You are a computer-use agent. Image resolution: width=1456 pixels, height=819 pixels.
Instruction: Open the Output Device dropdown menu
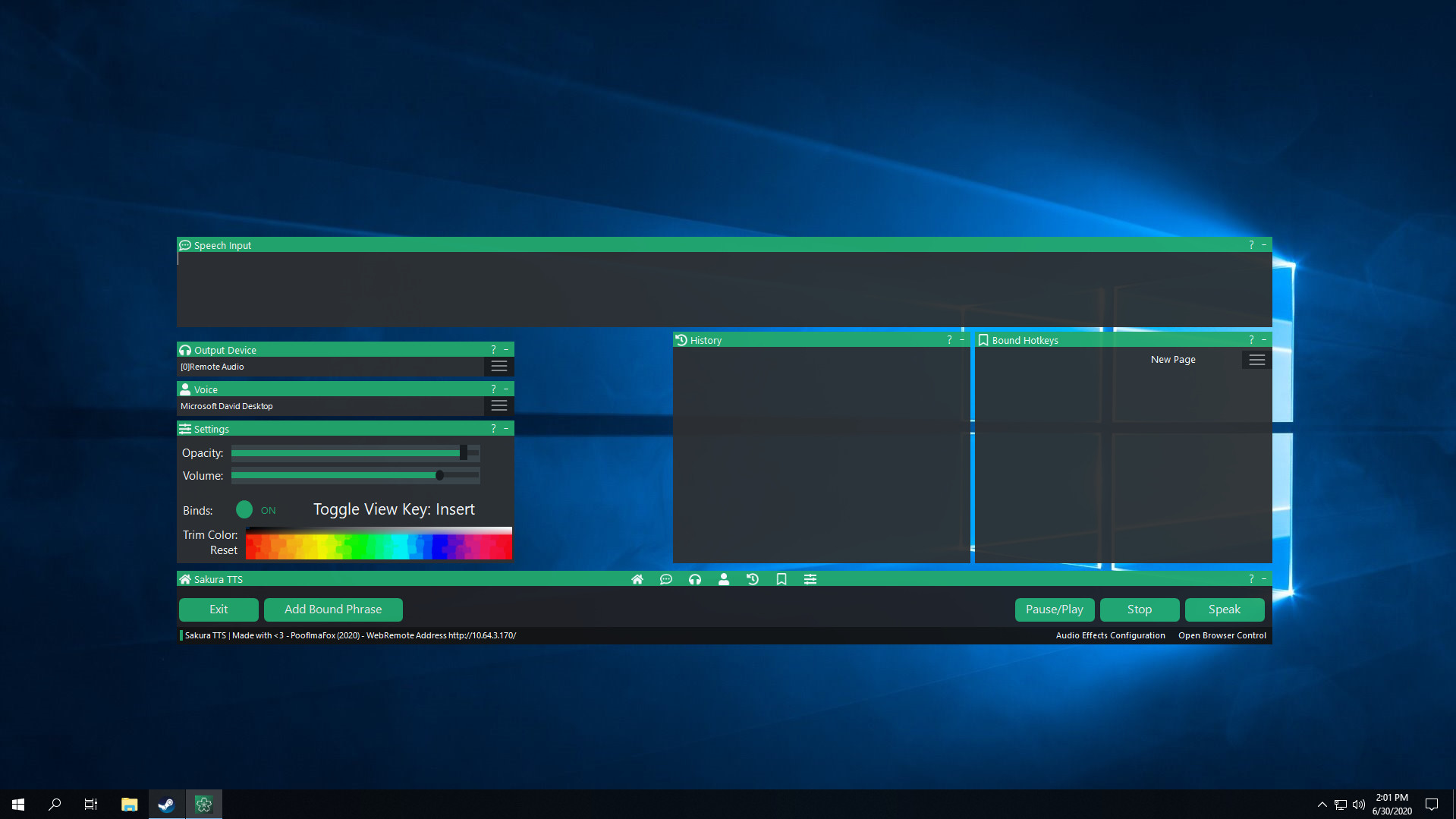coord(498,367)
